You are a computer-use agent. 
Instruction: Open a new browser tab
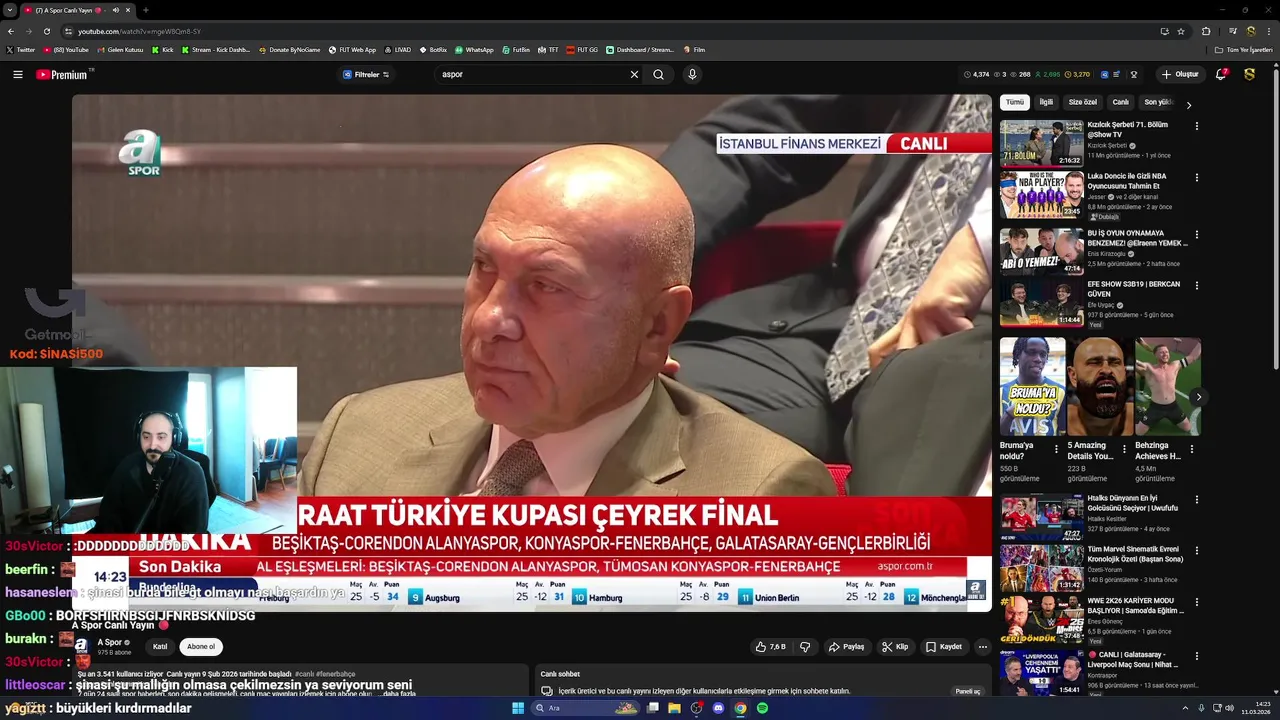(145, 10)
